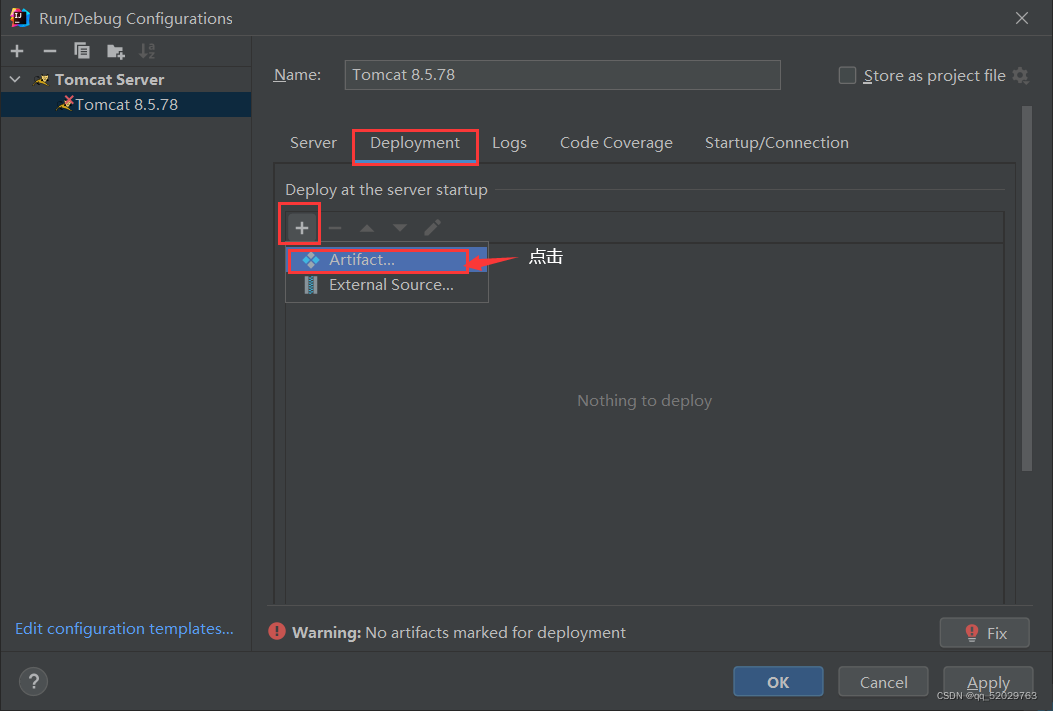Click the IntelliJ logo in title bar
This screenshot has width=1053, height=711.
(x=20, y=18)
